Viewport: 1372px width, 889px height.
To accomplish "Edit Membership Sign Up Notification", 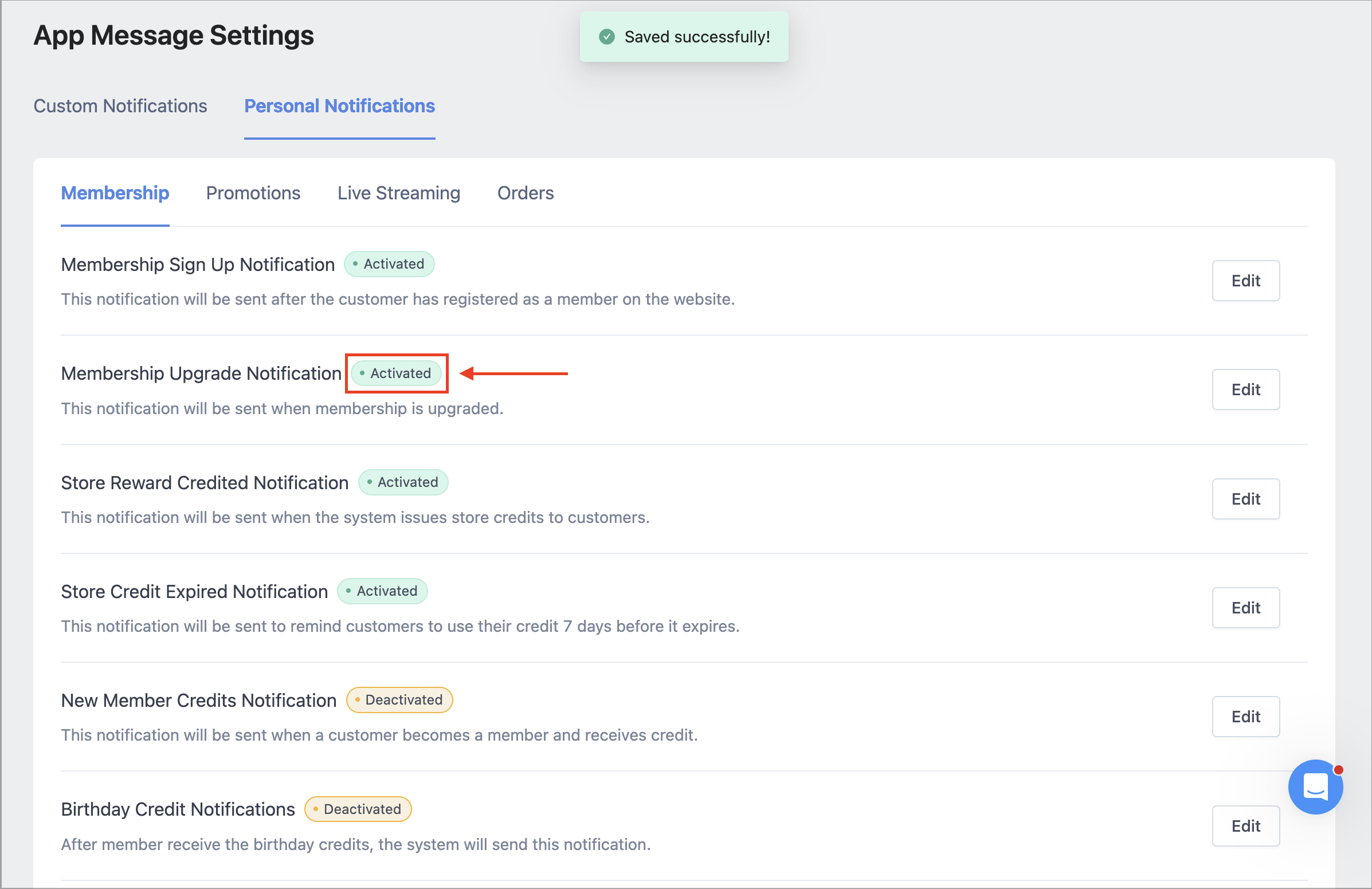I will pos(1246,281).
